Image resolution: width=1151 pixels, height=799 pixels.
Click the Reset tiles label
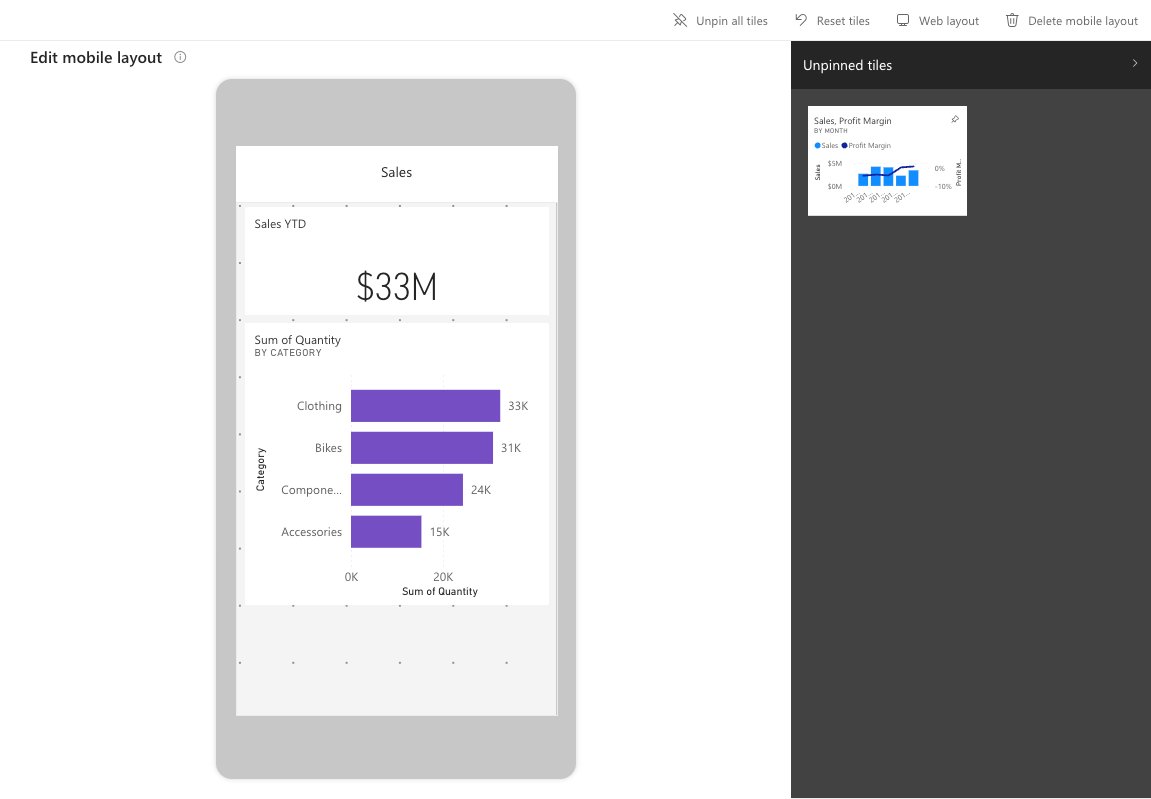843,21
